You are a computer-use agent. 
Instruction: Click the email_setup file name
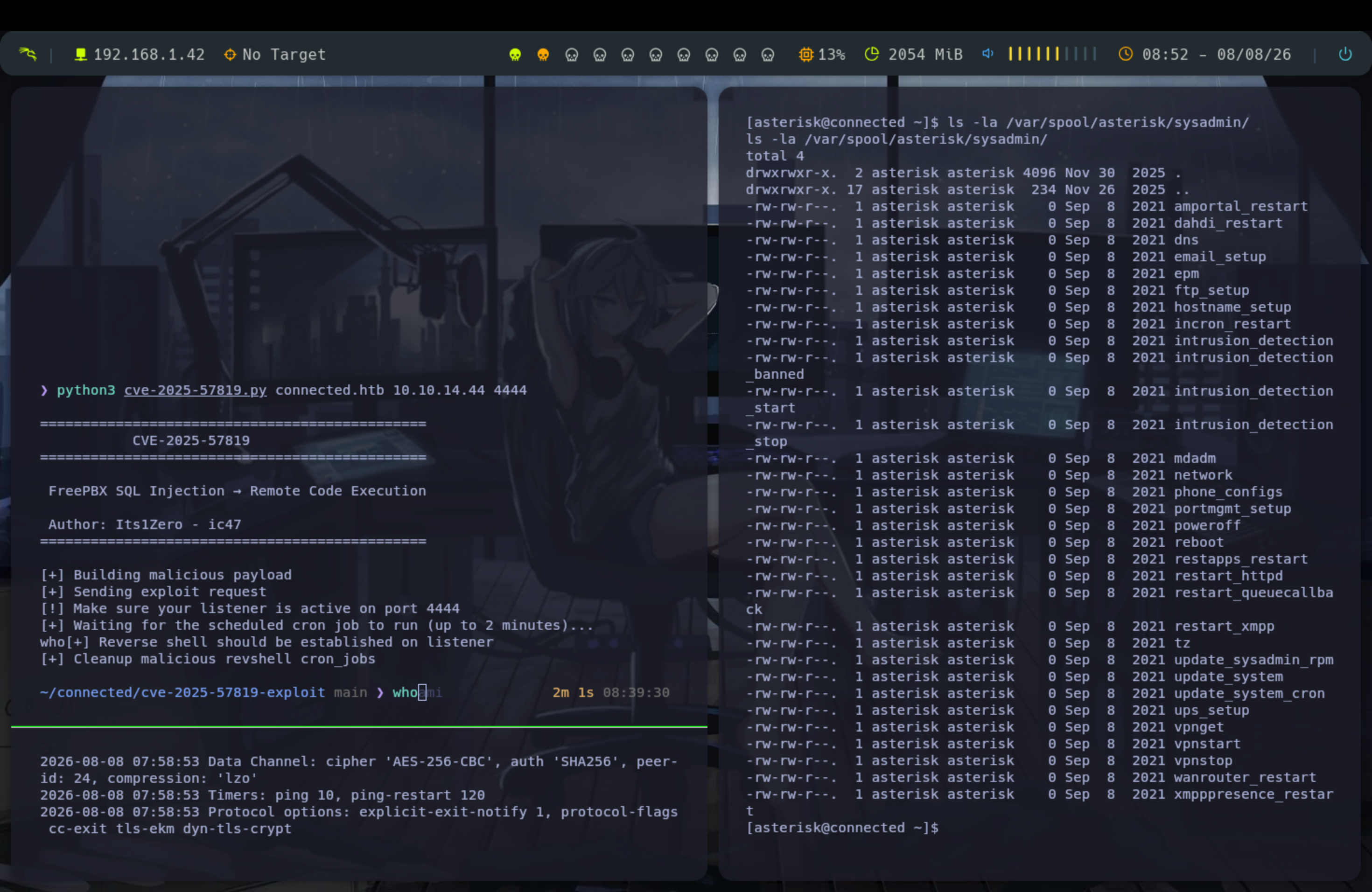click(1220, 257)
